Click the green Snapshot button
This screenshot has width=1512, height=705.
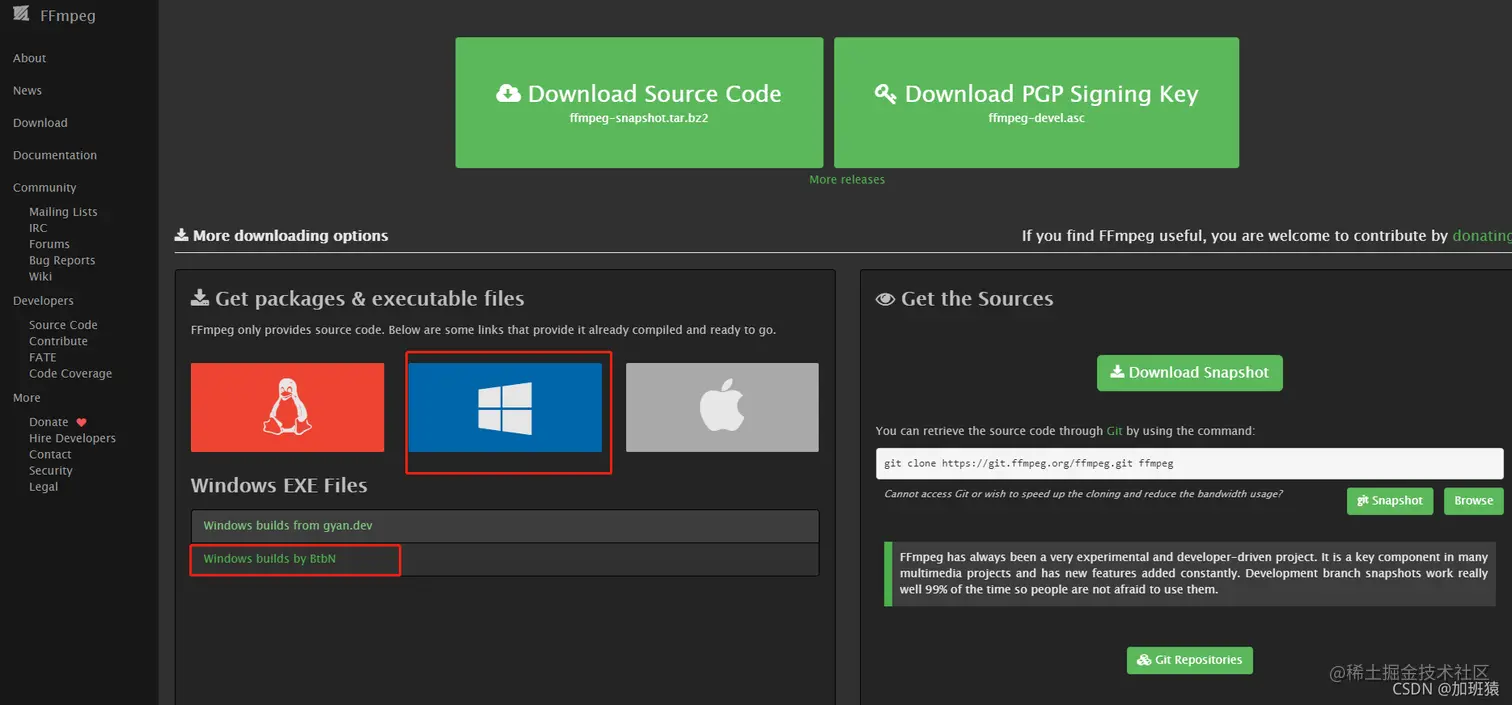pos(1390,501)
